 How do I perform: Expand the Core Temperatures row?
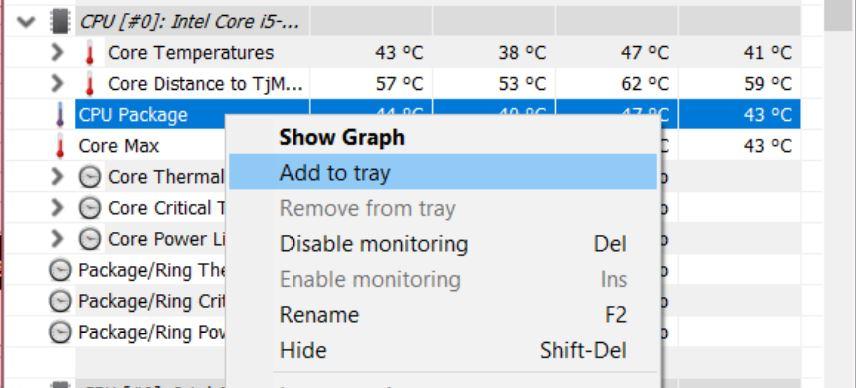tap(57, 53)
